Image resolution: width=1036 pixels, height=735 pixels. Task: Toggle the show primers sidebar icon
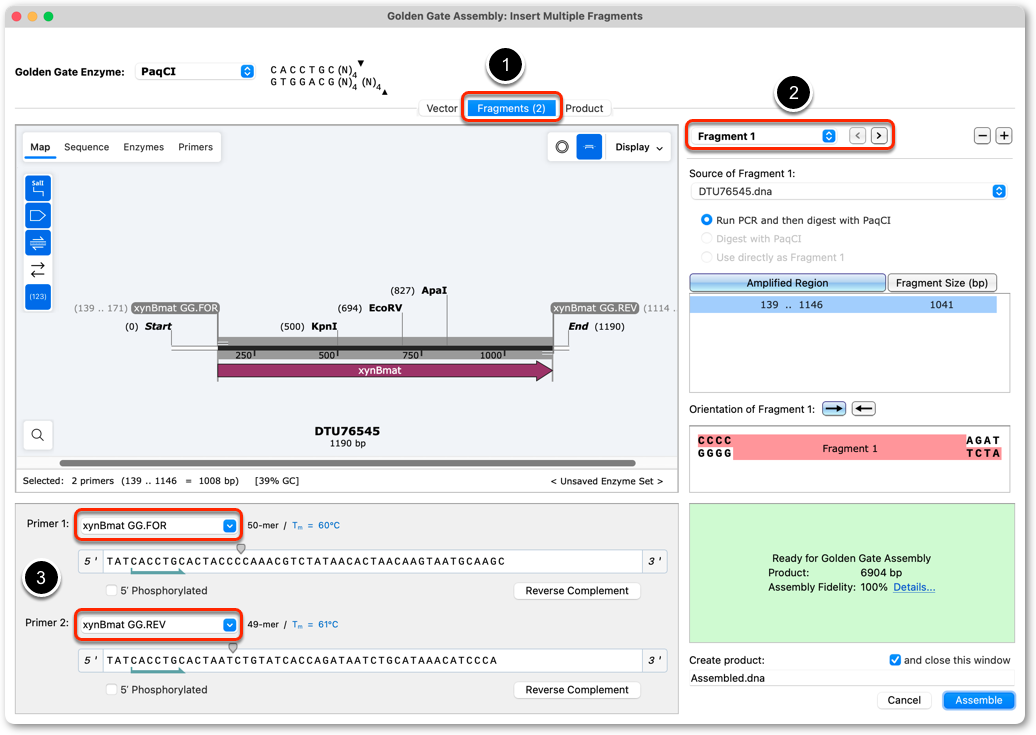[x=38, y=243]
